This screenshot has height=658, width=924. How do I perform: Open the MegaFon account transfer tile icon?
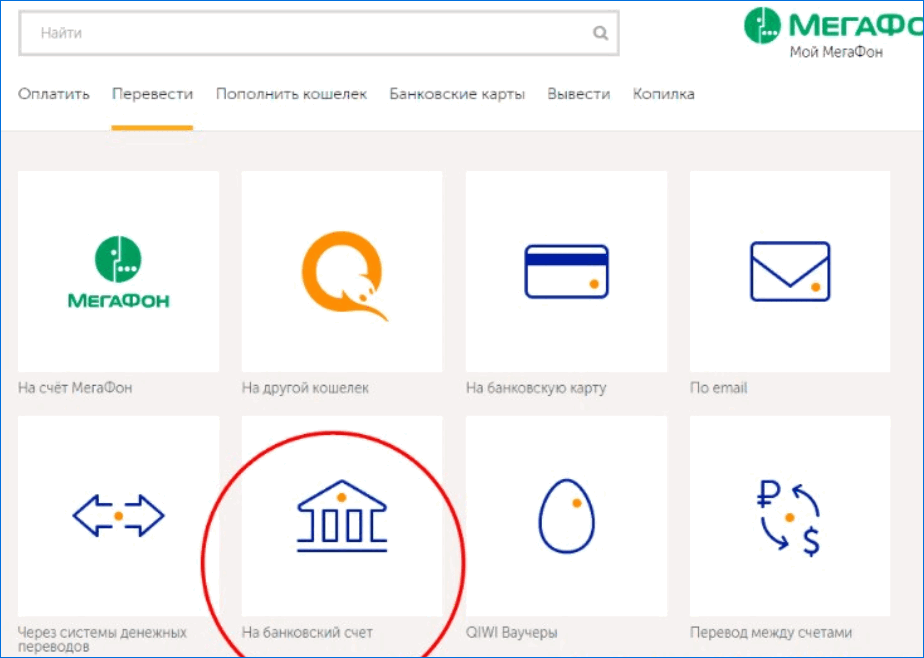pyautogui.click(x=118, y=272)
